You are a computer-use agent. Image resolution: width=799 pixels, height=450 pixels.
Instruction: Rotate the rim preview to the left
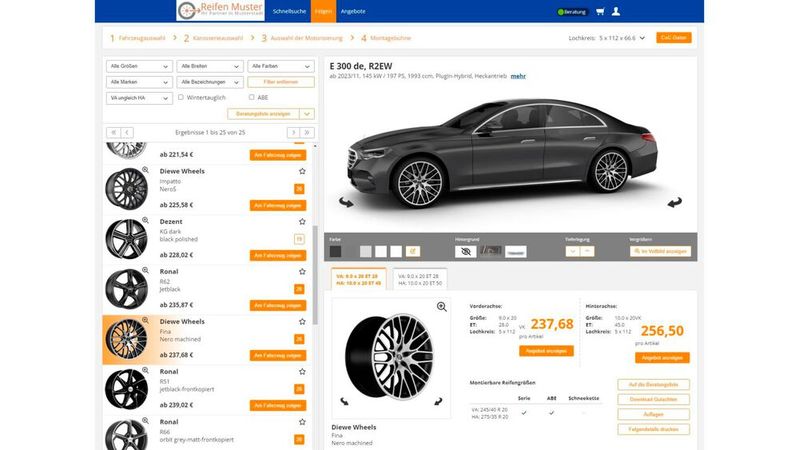coord(344,402)
